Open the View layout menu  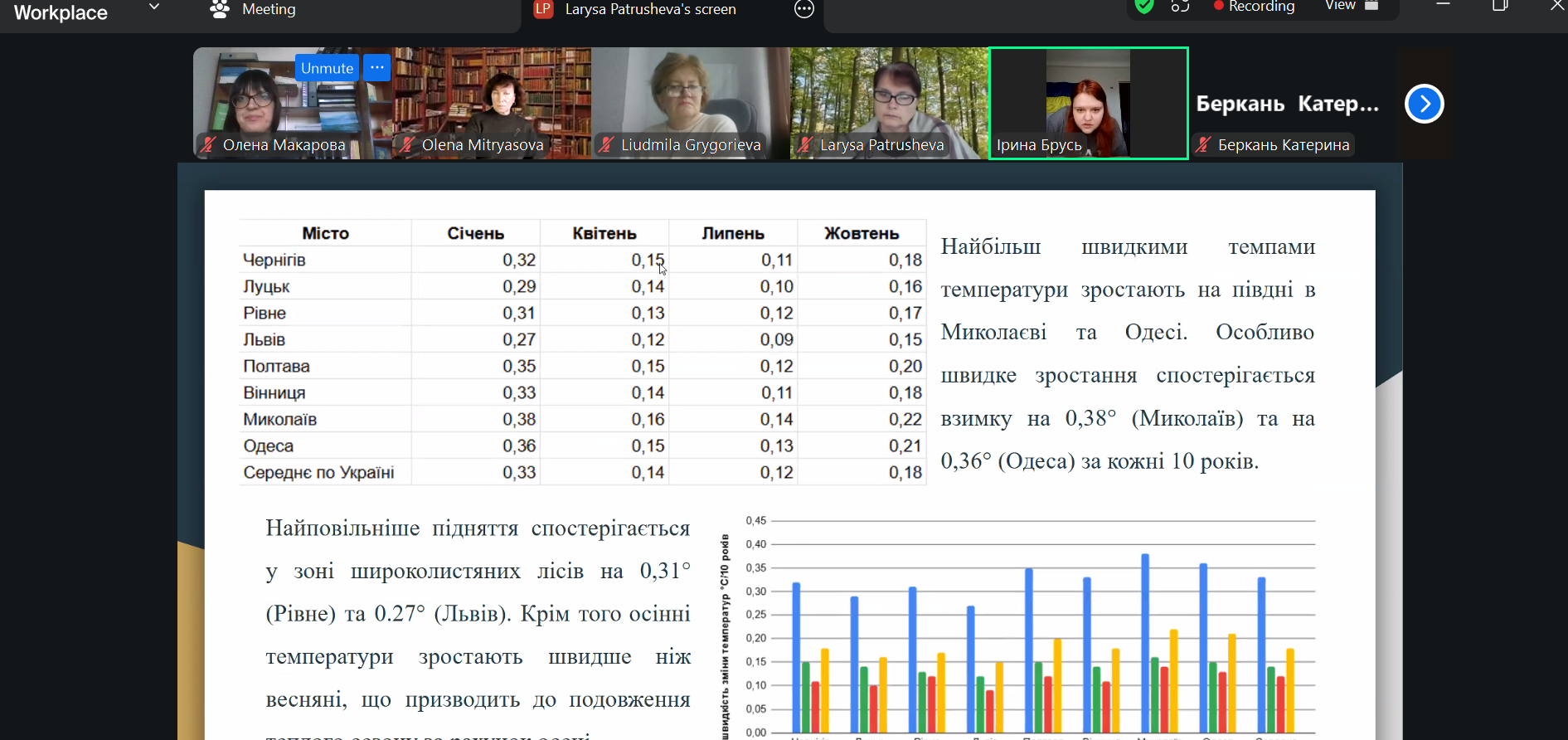point(1352,7)
